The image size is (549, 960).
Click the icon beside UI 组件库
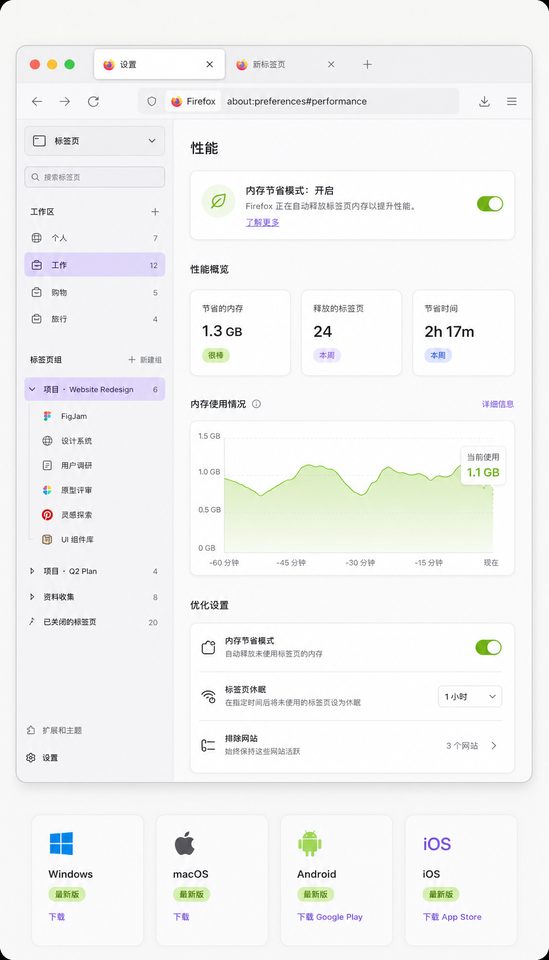tap(47, 539)
